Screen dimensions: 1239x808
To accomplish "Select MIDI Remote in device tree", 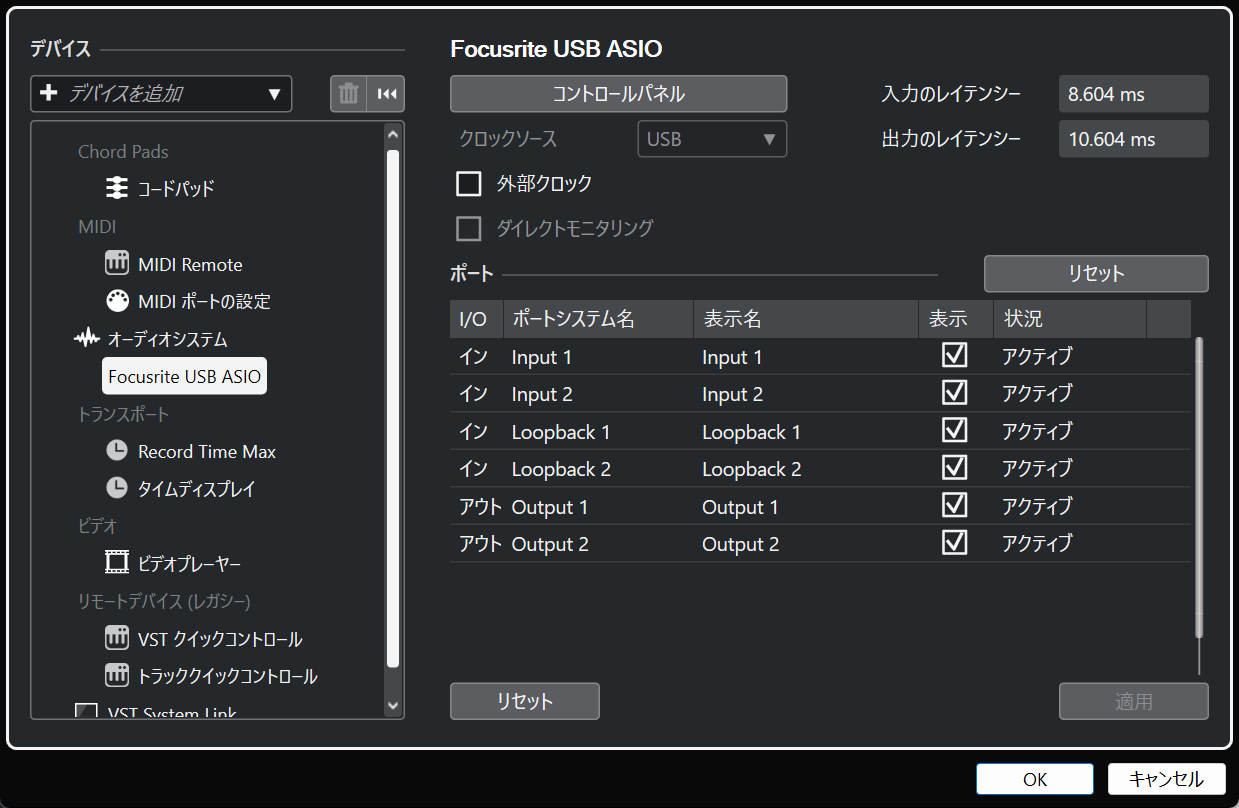I will tap(190, 265).
